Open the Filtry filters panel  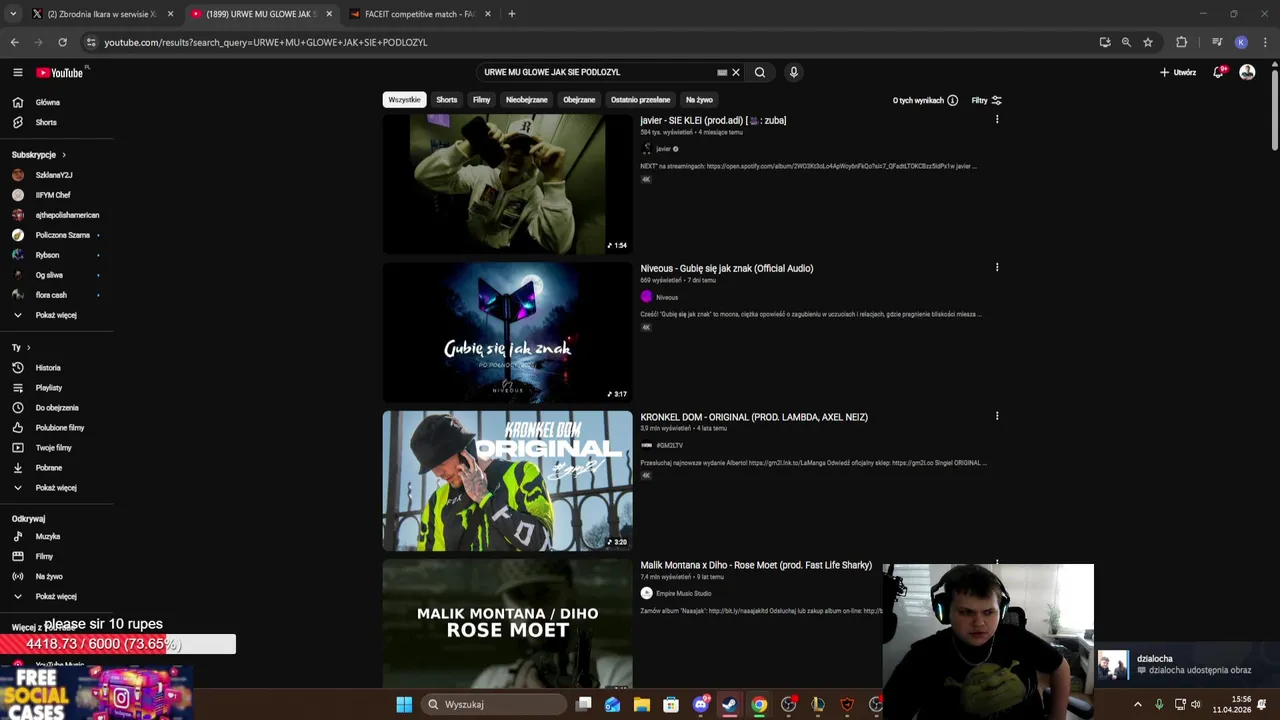click(x=986, y=100)
